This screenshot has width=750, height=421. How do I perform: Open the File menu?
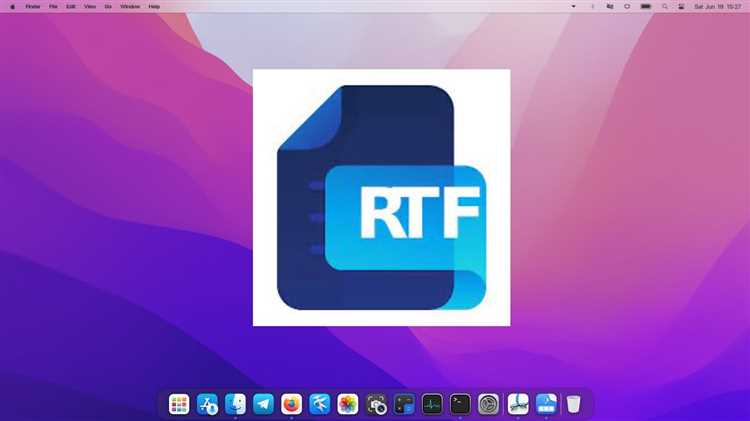pyautogui.click(x=53, y=7)
